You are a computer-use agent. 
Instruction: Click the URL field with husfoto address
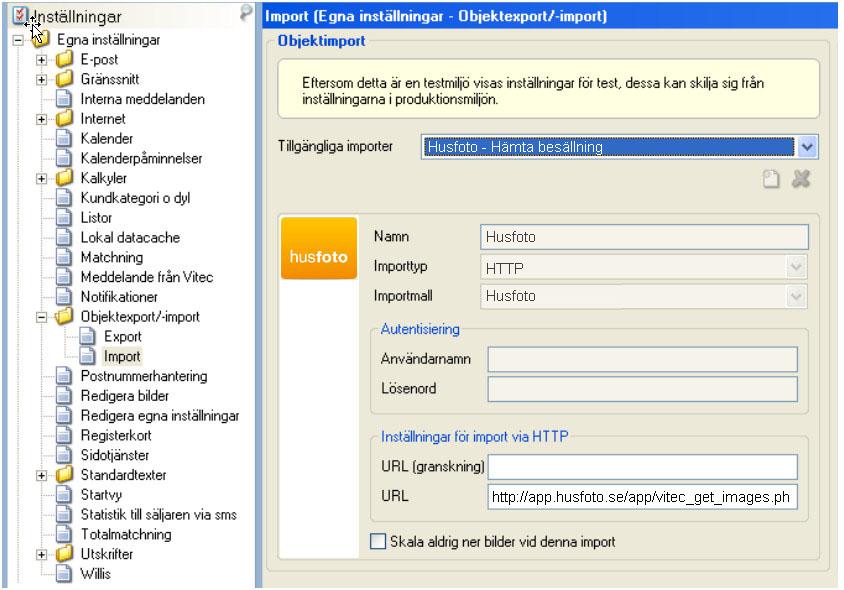tap(643, 497)
